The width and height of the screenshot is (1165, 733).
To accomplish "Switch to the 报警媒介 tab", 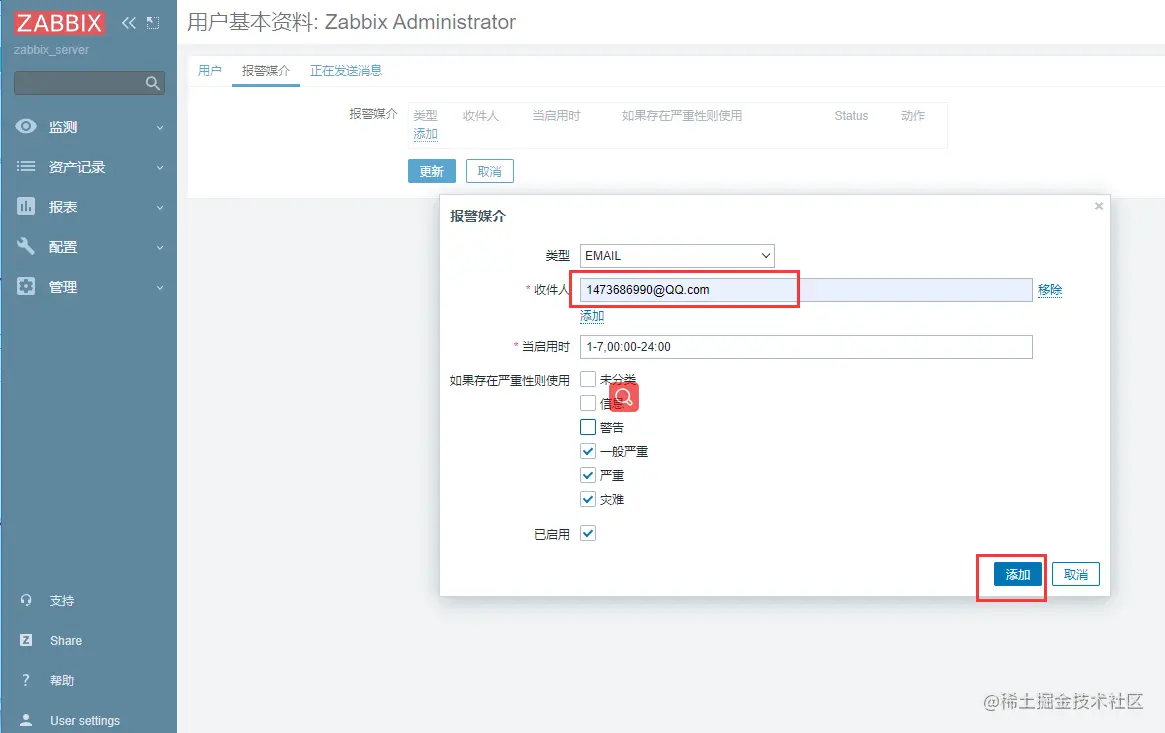I will tap(265, 71).
